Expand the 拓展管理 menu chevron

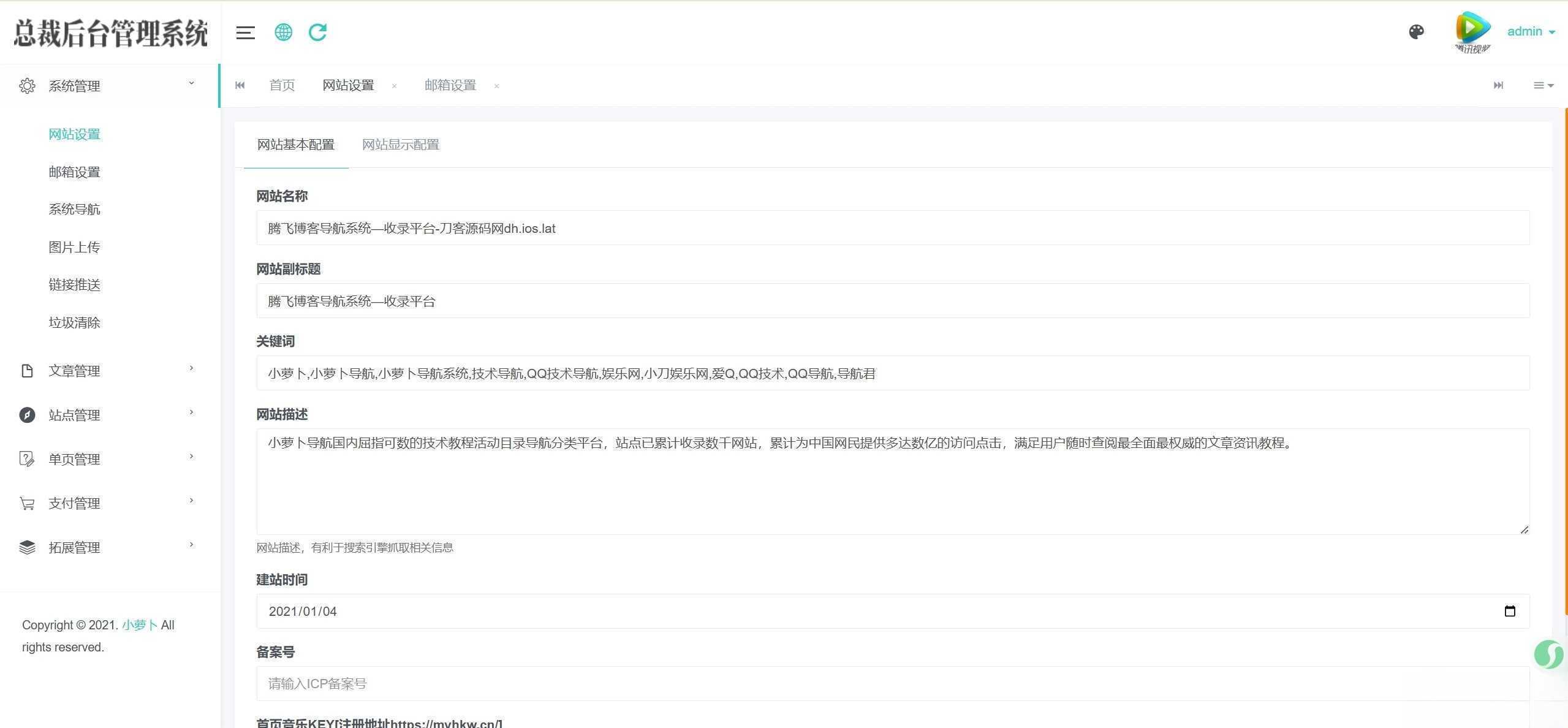191,545
